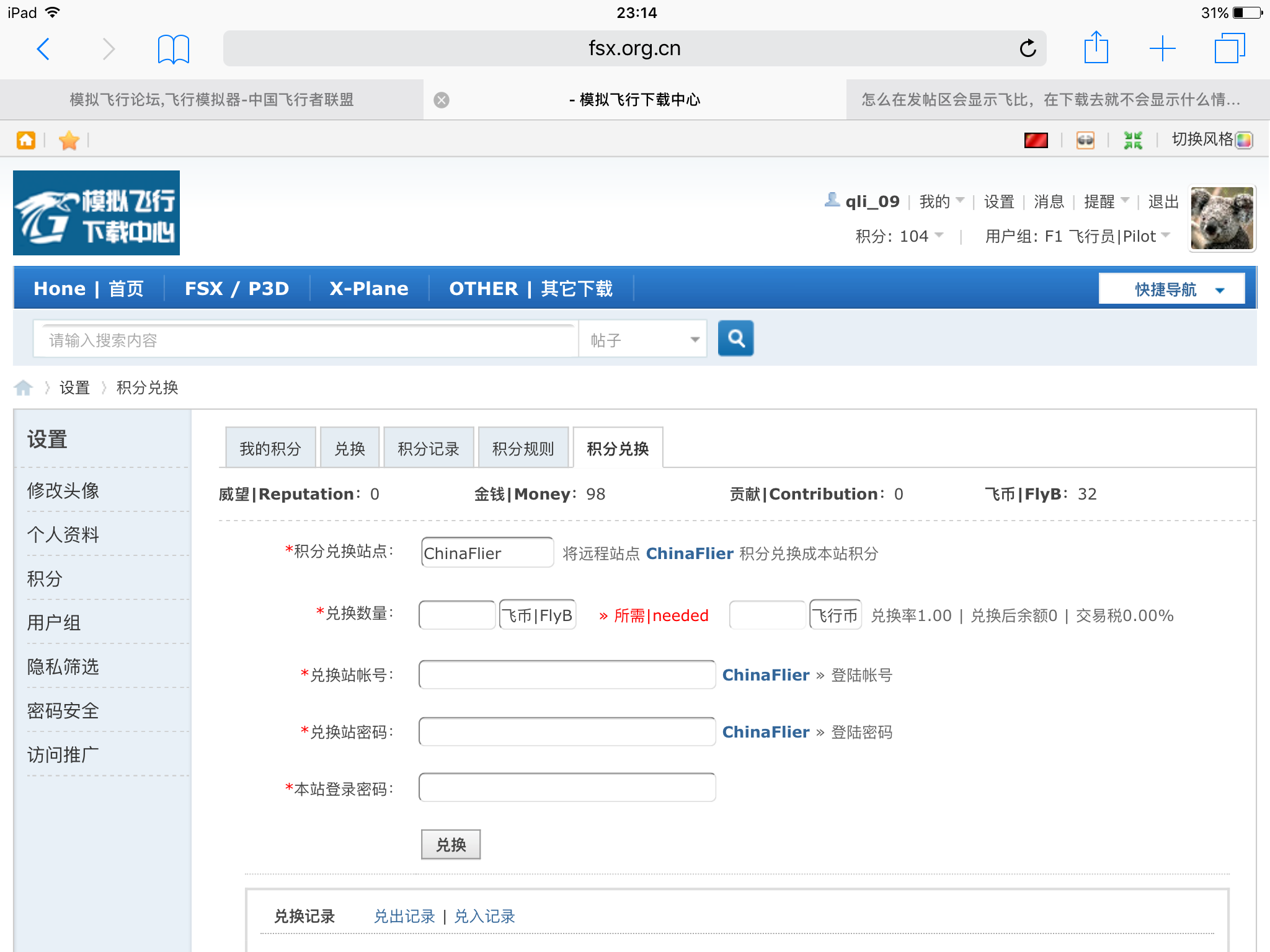Click 兑入记录 link
The image size is (1270, 952).
484,916
